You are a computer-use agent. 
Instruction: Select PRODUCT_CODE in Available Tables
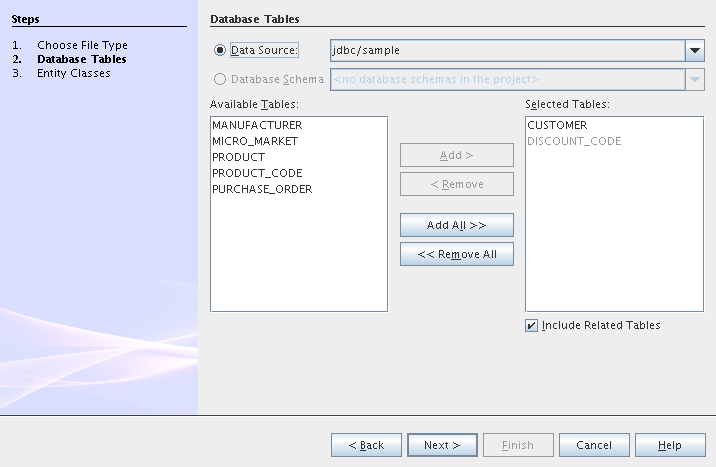click(x=257, y=173)
